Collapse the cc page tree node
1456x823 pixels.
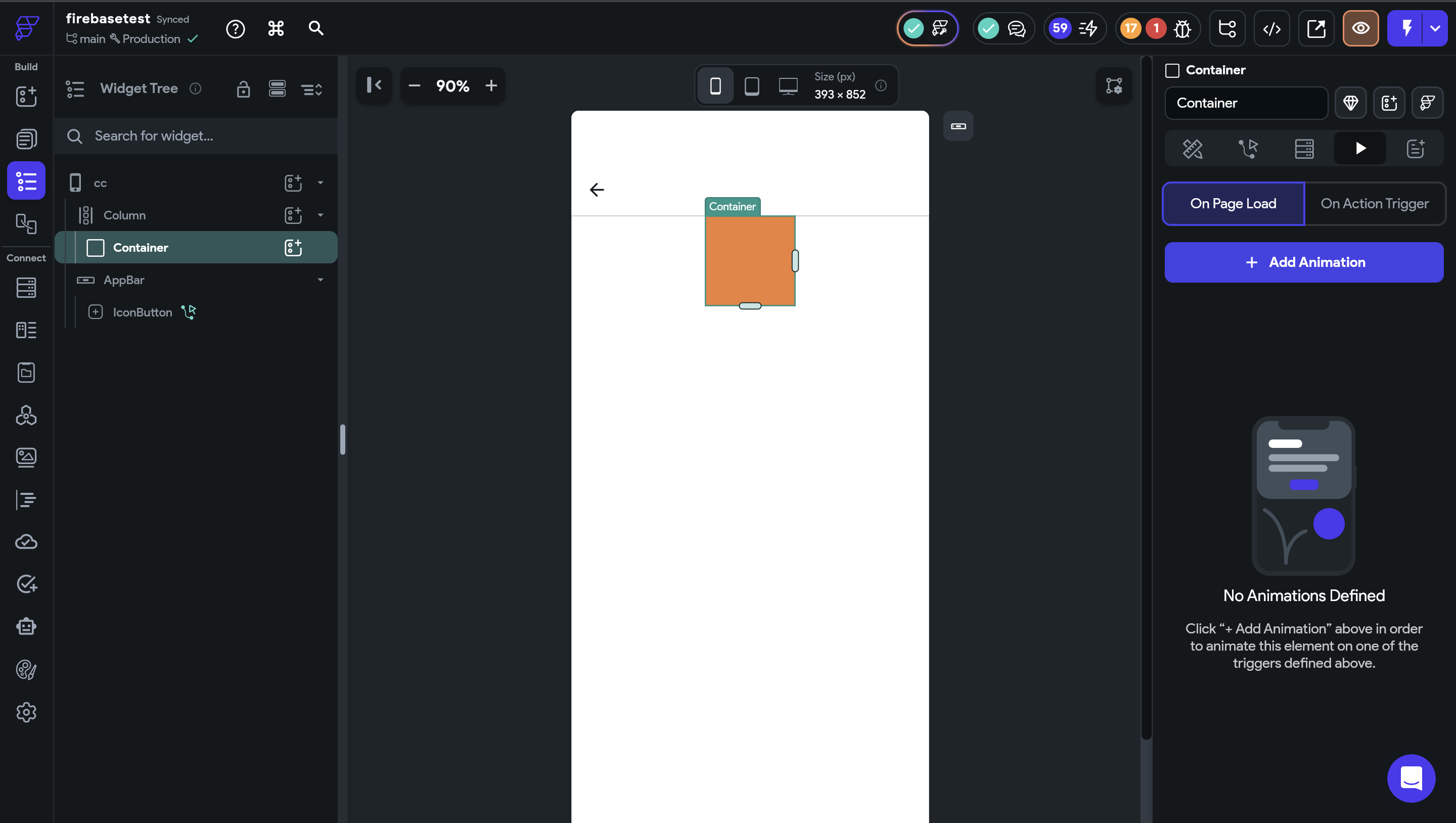click(321, 182)
